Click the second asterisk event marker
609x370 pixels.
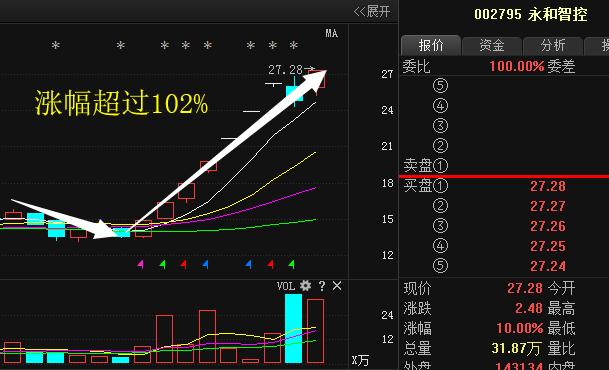tap(121, 46)
